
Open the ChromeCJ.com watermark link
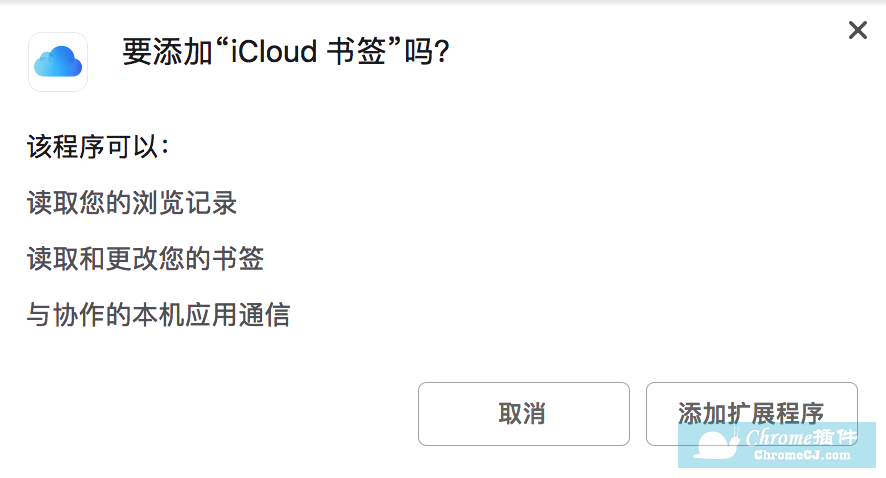point(802,455)
